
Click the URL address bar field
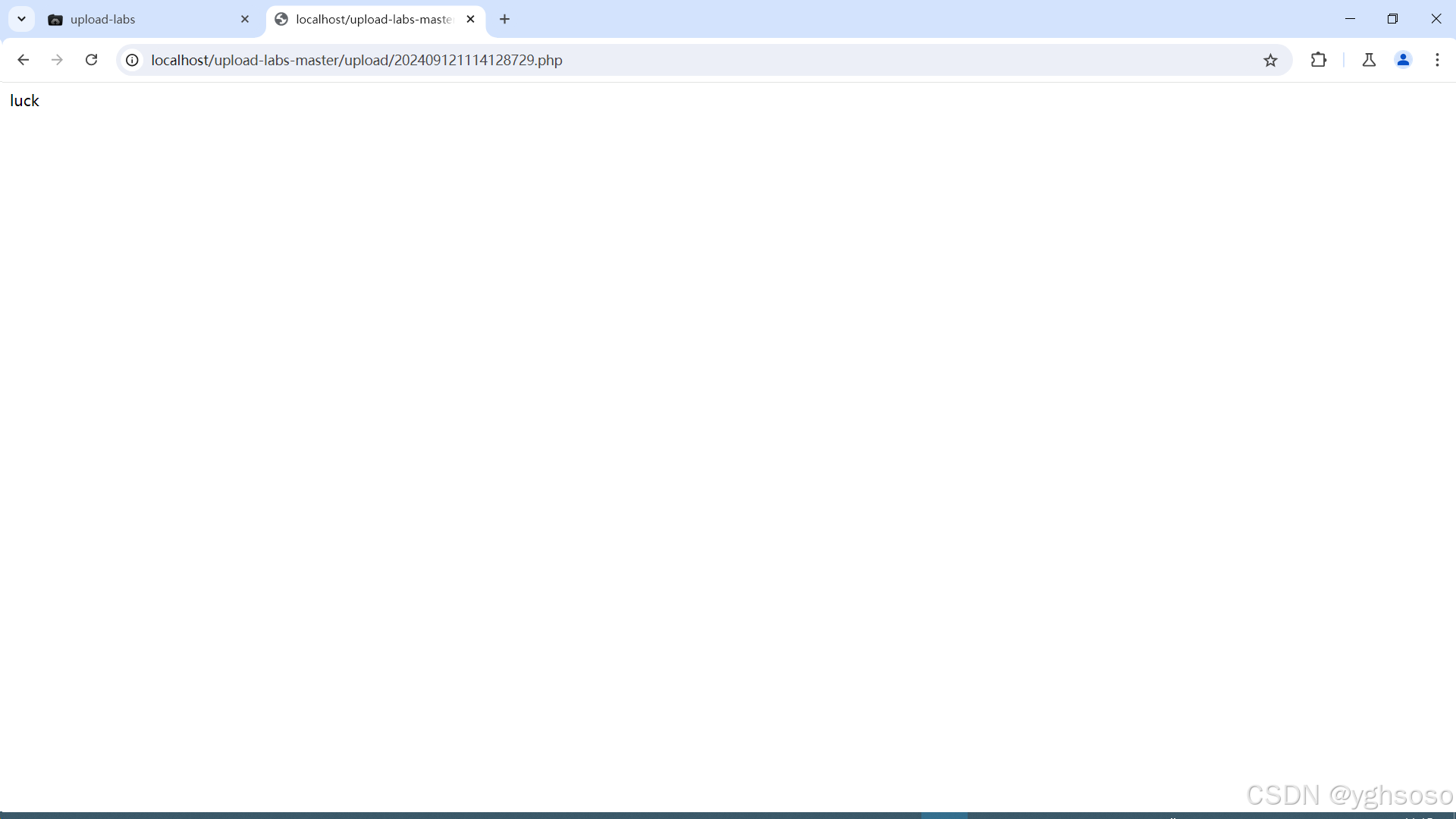(682, 60)
